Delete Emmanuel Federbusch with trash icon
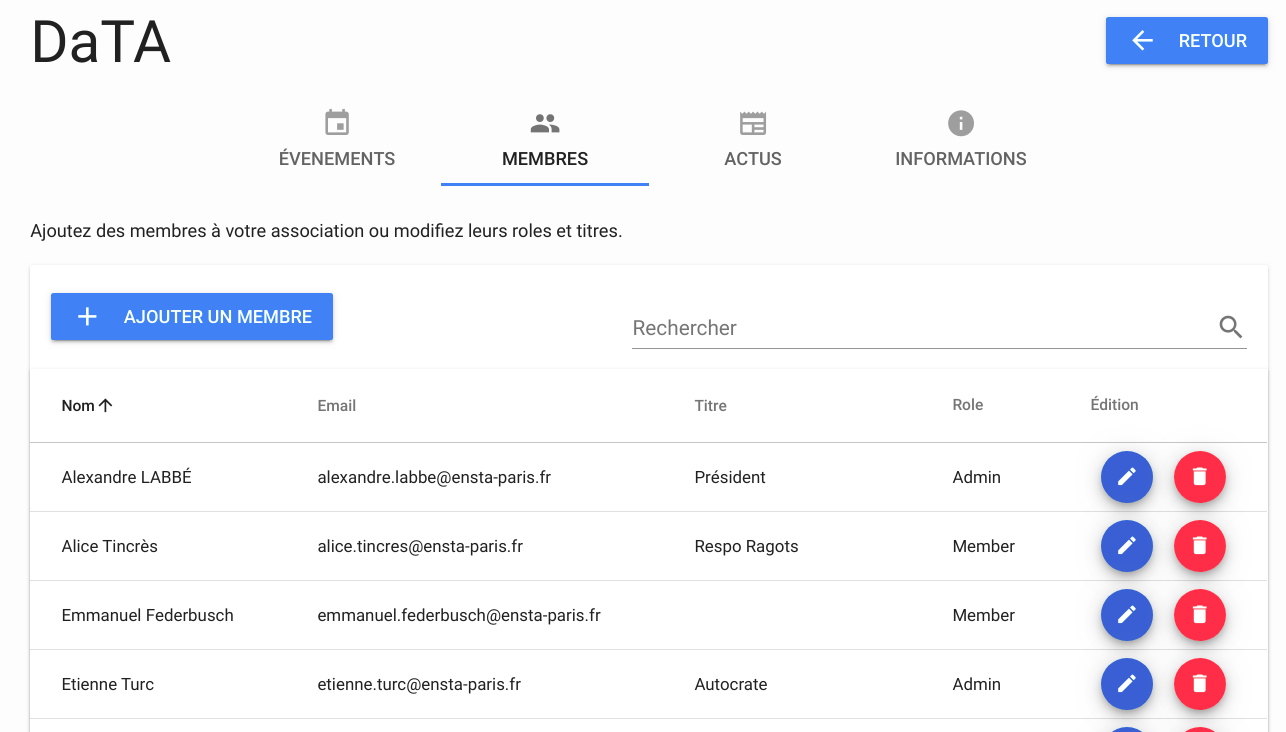1286x732 pixels. tap(1200, 615)
